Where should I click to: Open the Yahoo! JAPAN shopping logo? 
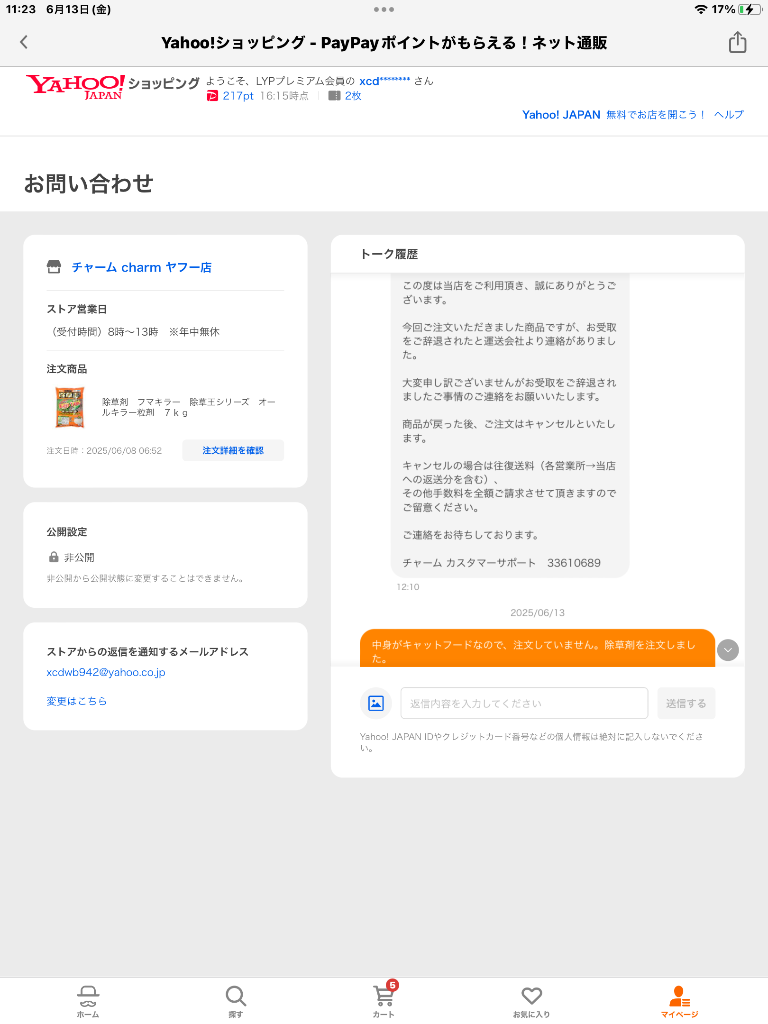[x=112, y=86]
